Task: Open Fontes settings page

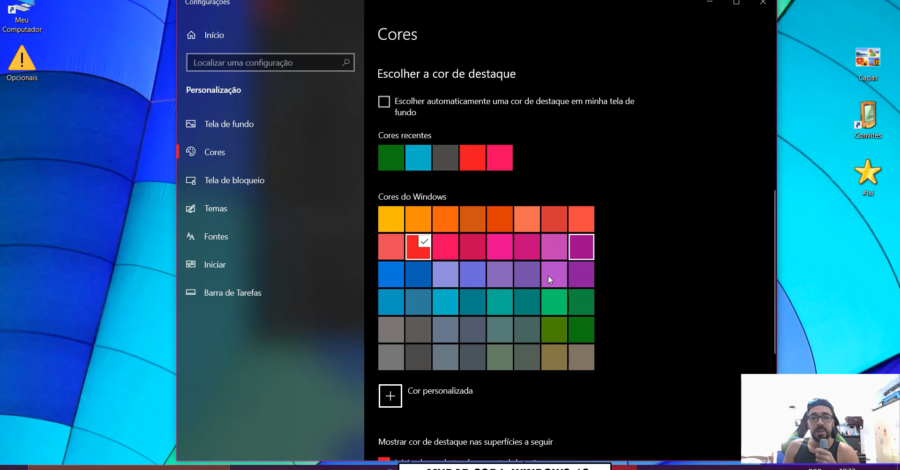Action: pyautogui.click(x=216, y=236)
